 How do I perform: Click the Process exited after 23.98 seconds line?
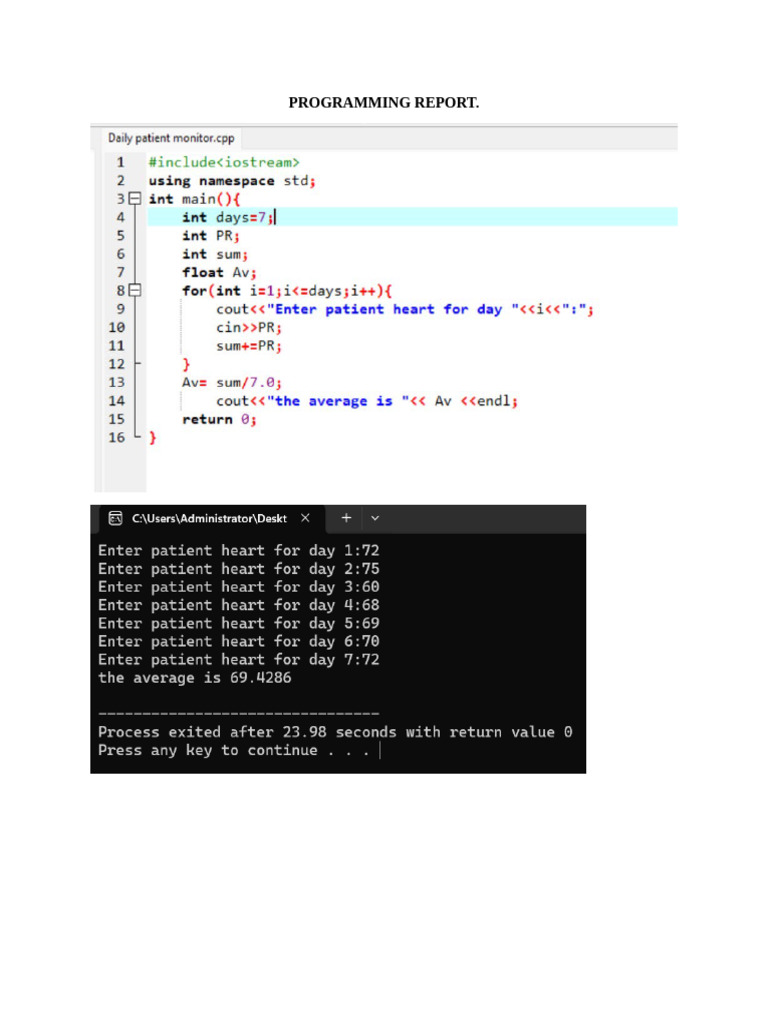335,732
